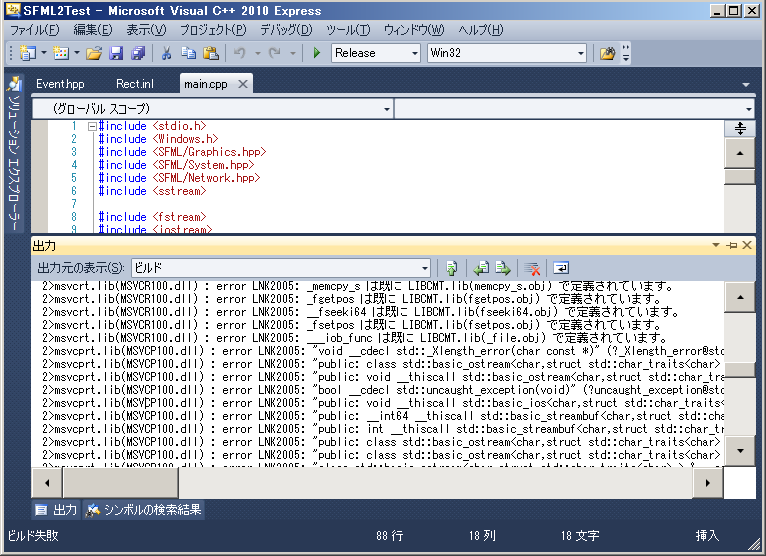
Task: Select the シンボルの検索結果 tab
Action: pos(144,510)
